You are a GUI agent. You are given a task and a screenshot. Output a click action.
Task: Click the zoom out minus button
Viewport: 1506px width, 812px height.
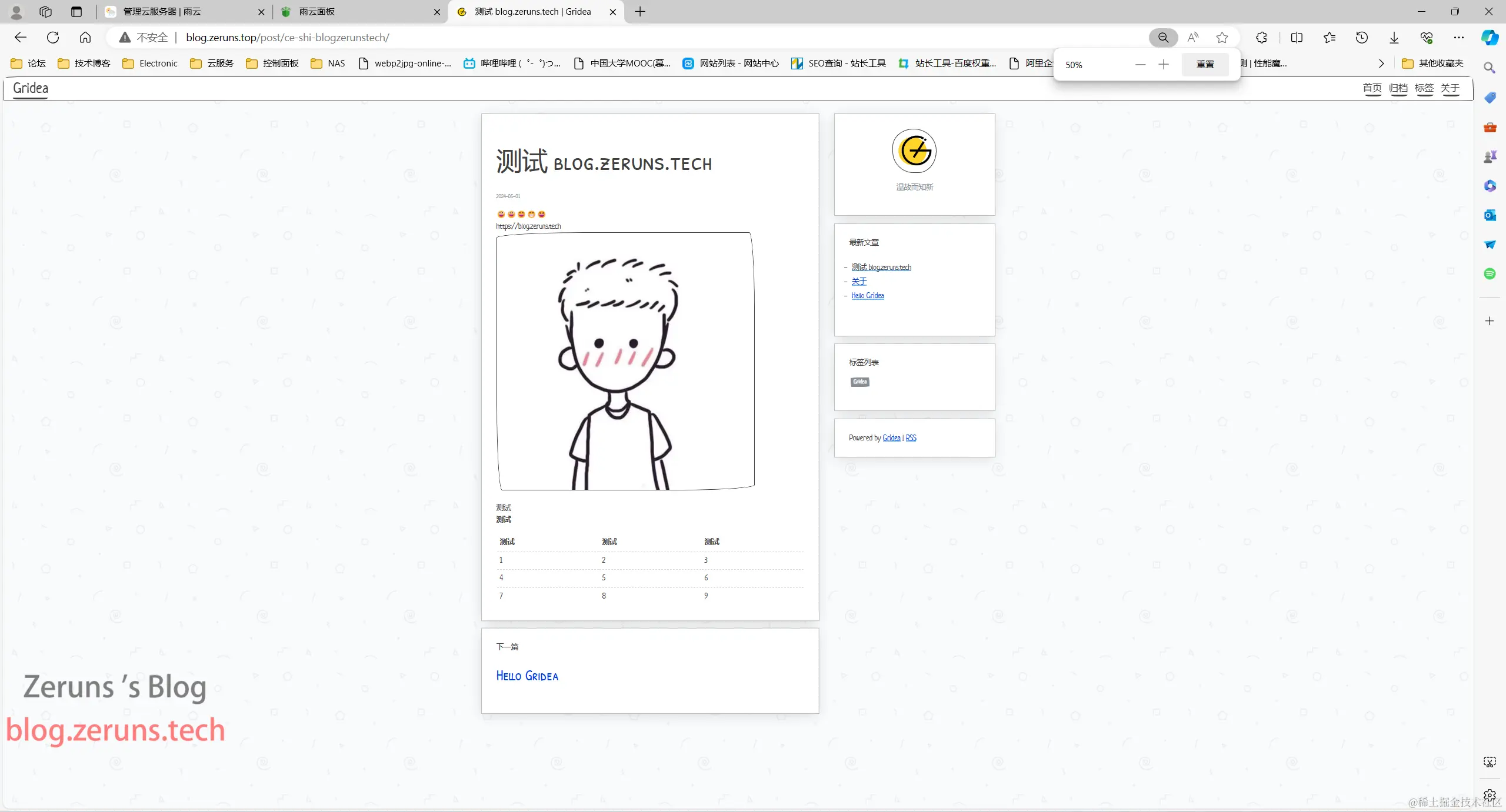coord(1140,64)
